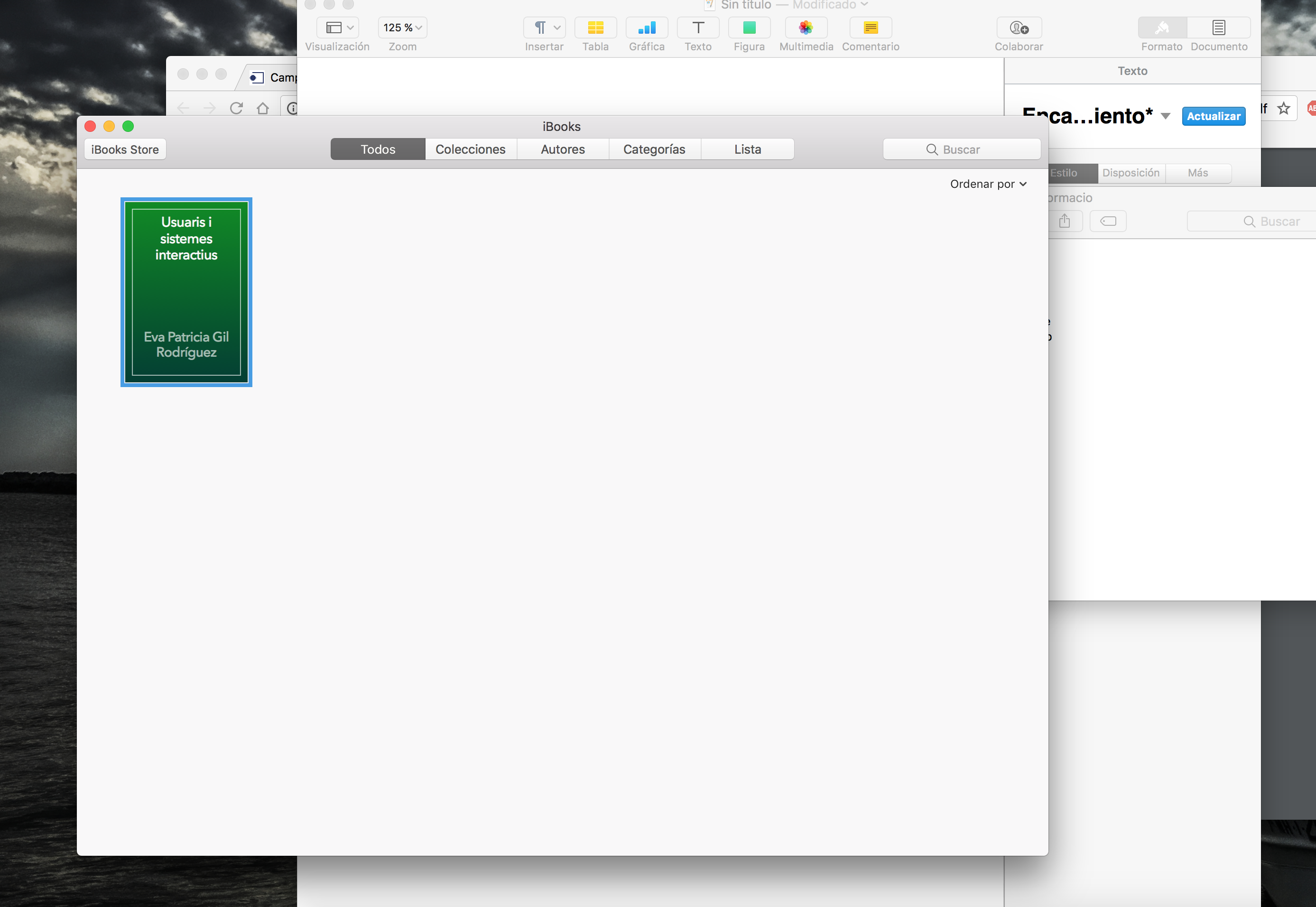Toggle the Documento inspector panel
Viewport: 1316px width, 907px height.
pyautogui.click(x=1218, y=28)
